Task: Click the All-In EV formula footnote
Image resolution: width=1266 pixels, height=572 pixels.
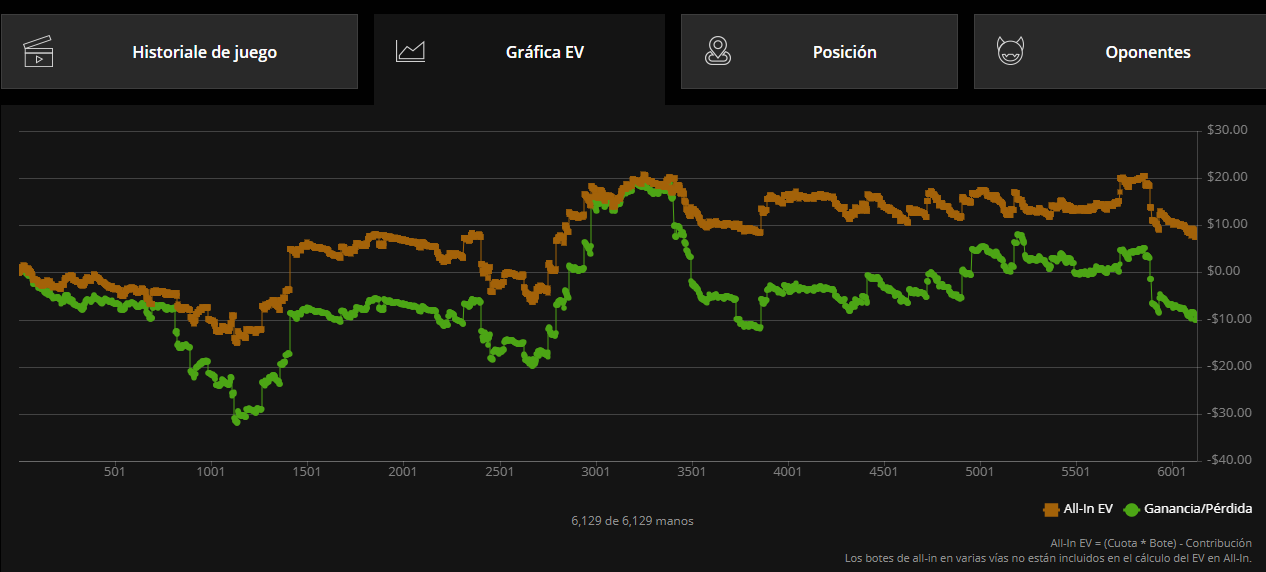Action: [x=1151, y=543]
